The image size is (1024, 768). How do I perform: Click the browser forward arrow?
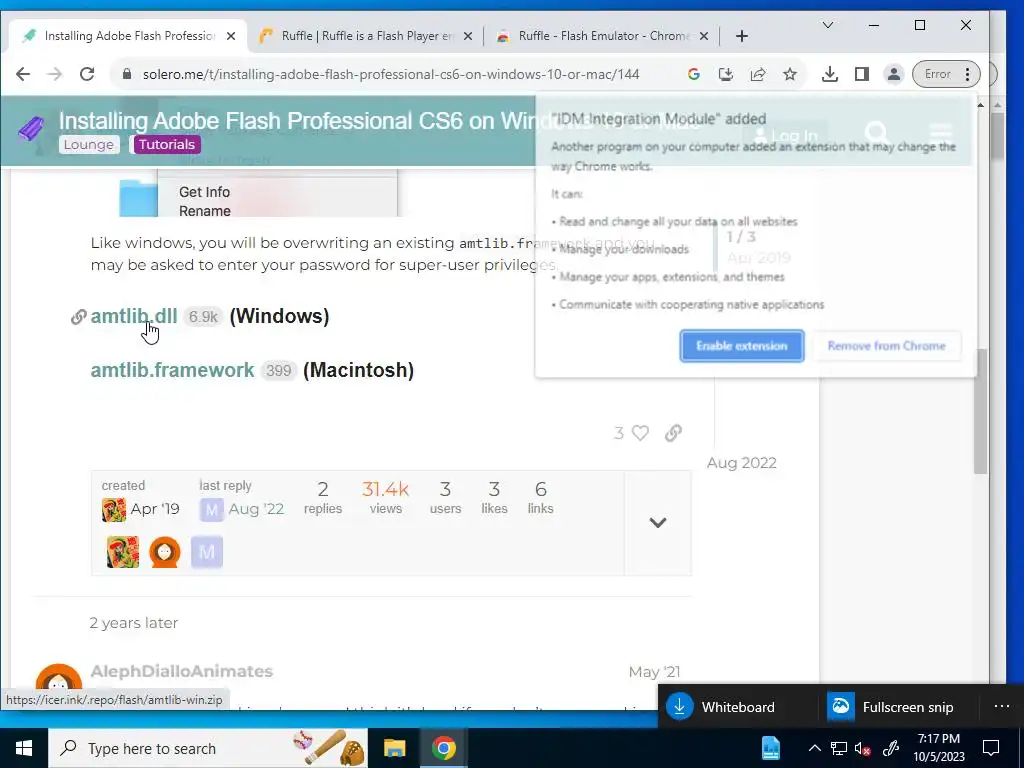tap(55, 74)
